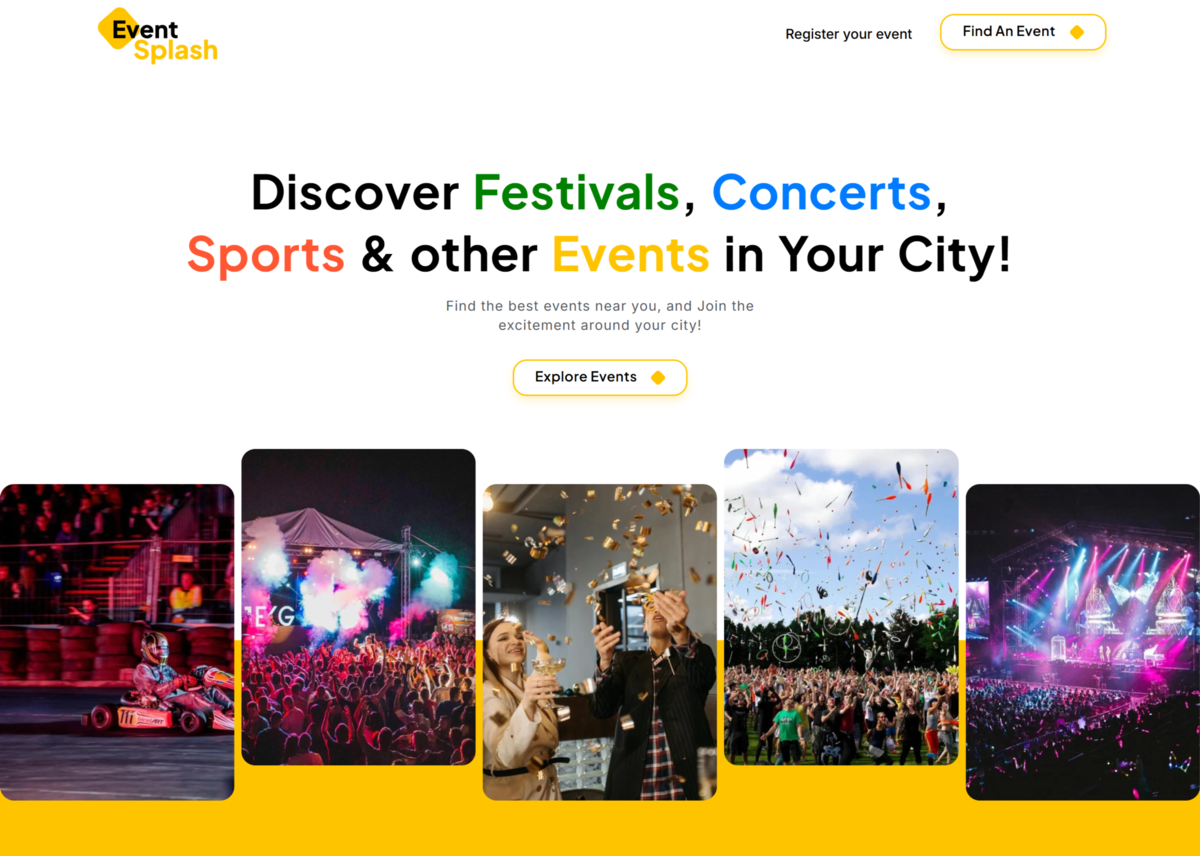Click the word Discover in the headline
The width and height of the screenshot is (1200, 856).
[x=355, y=192]
